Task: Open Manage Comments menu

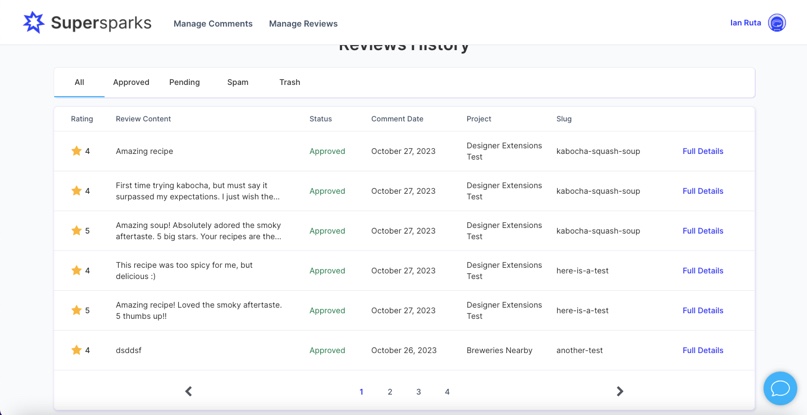Action: pos(213,23)
